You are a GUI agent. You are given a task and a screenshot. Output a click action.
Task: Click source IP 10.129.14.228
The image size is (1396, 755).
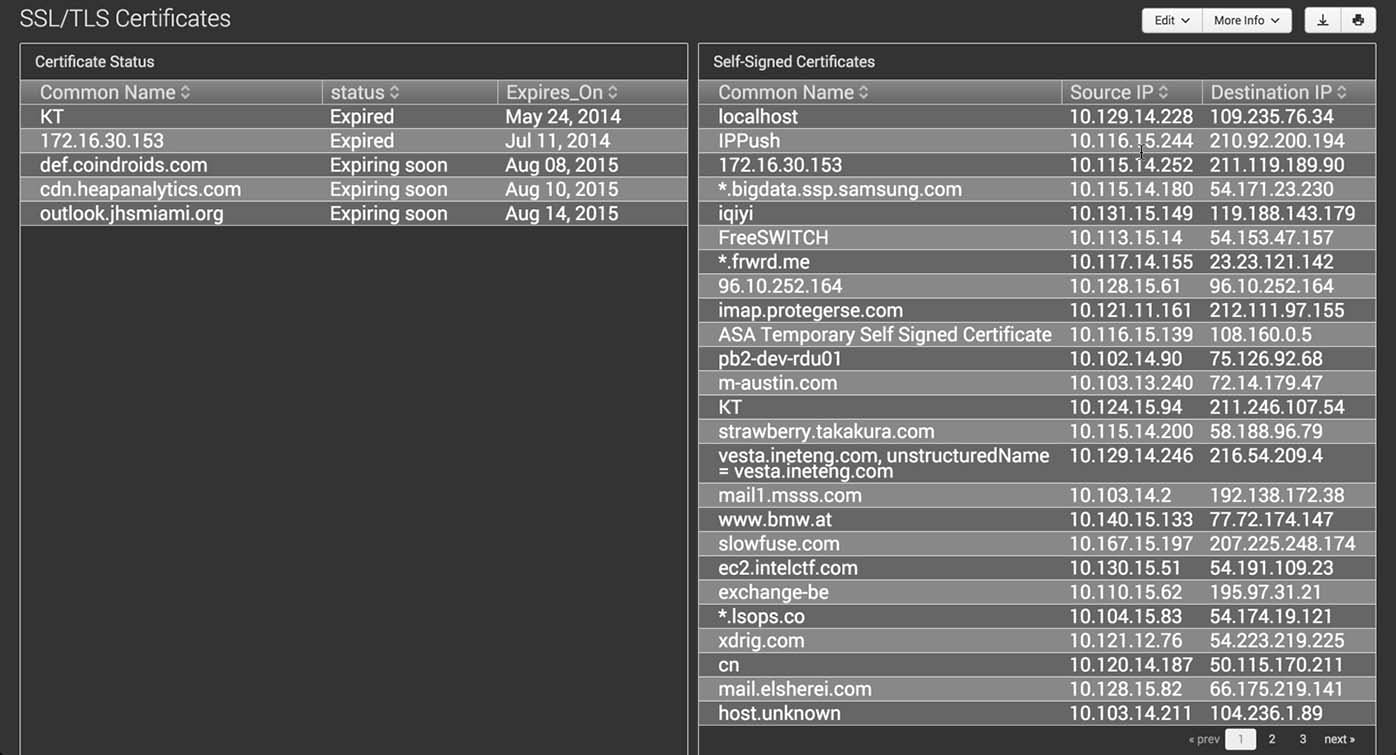[x=1131, y=117]
